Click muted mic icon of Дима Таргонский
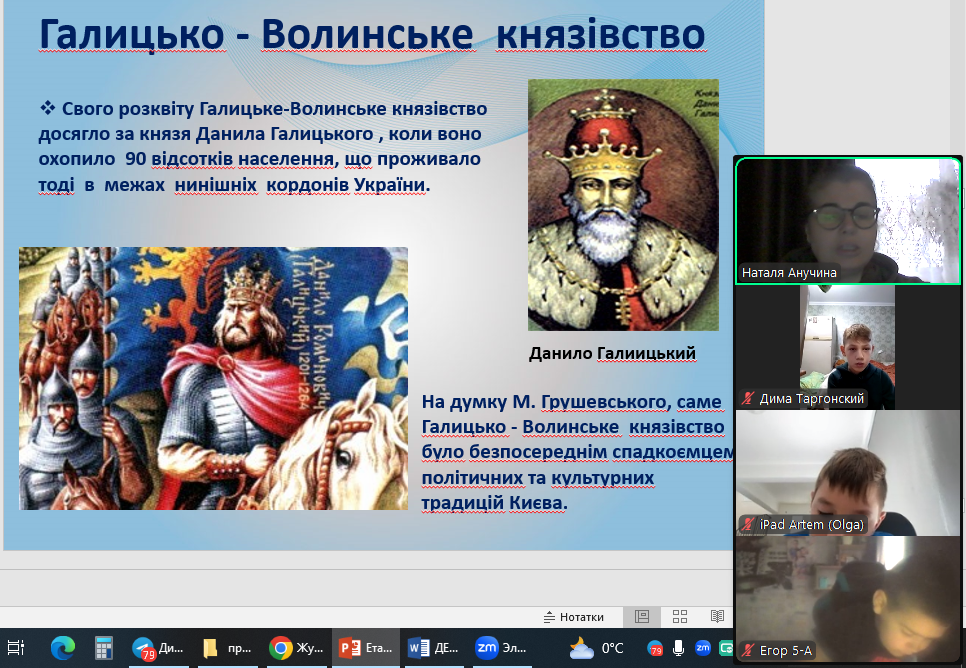The width and height of the screenshot is (966, 668). tap(748, 399)
